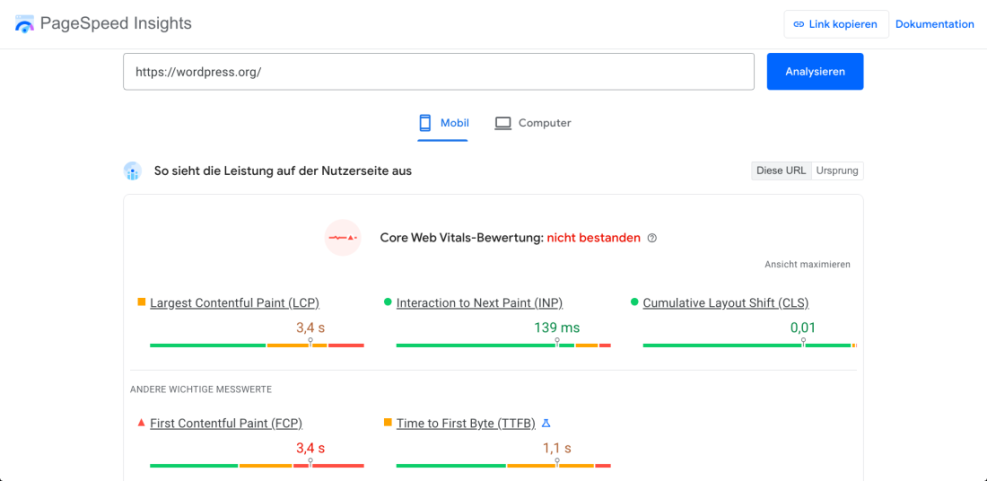Image resolution: width=987 pixels, height=481 pixels.
Task: Click the TTFB value 1,1 s
Action: (x=557, y=448)
